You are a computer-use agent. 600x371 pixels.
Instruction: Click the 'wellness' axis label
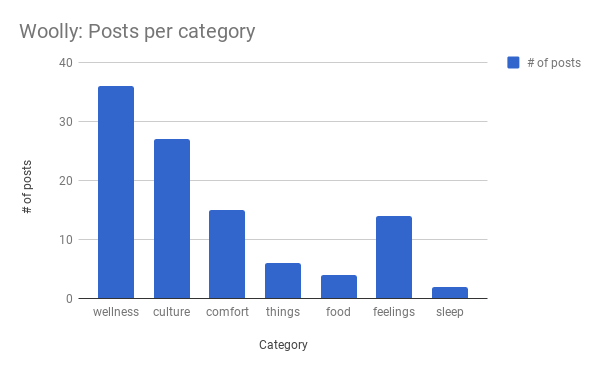116,312
